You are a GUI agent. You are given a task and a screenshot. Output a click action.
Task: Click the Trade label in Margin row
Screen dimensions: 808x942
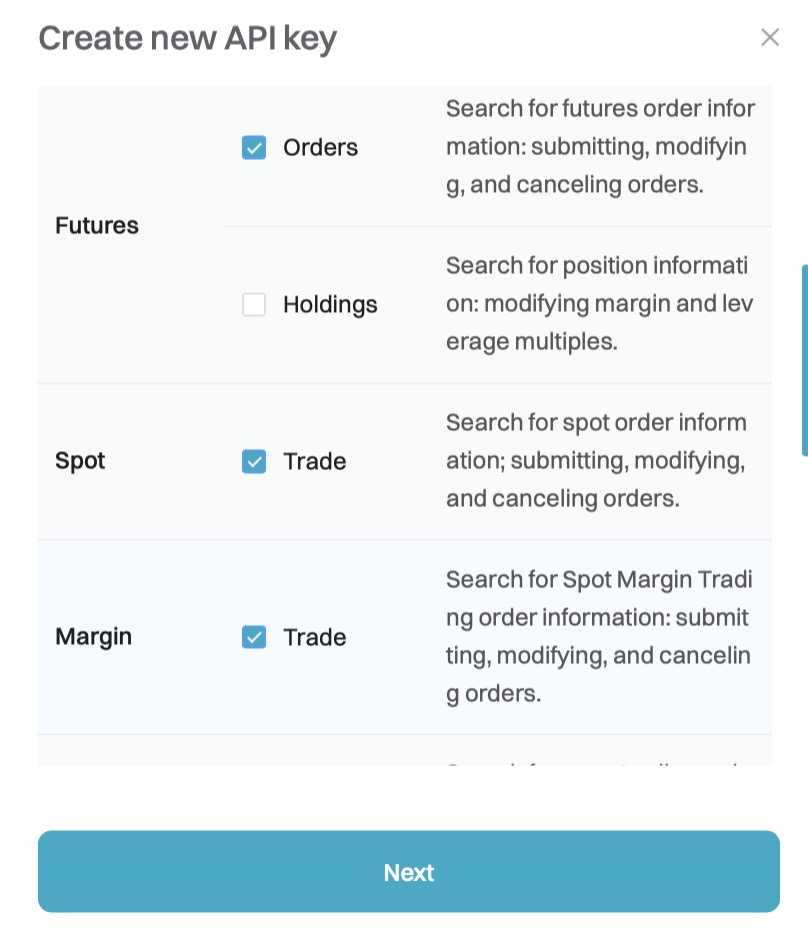coord(314,638)
